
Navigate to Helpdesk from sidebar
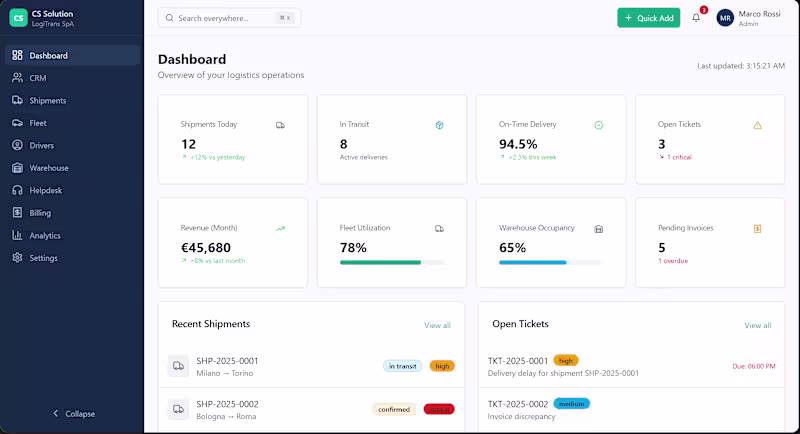pos(46,190)
